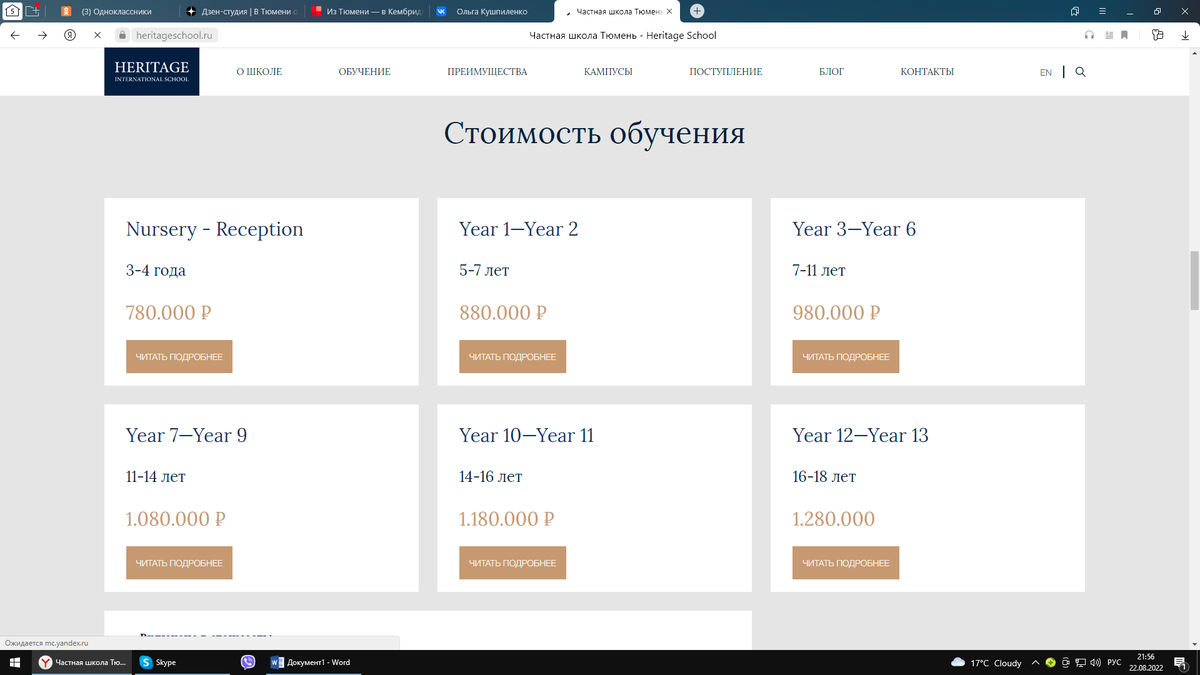Image resolution: width=1200 pixels, height=675 pixels.
Task: Click the 1.180.000 ₽ price
Action: 507,519
